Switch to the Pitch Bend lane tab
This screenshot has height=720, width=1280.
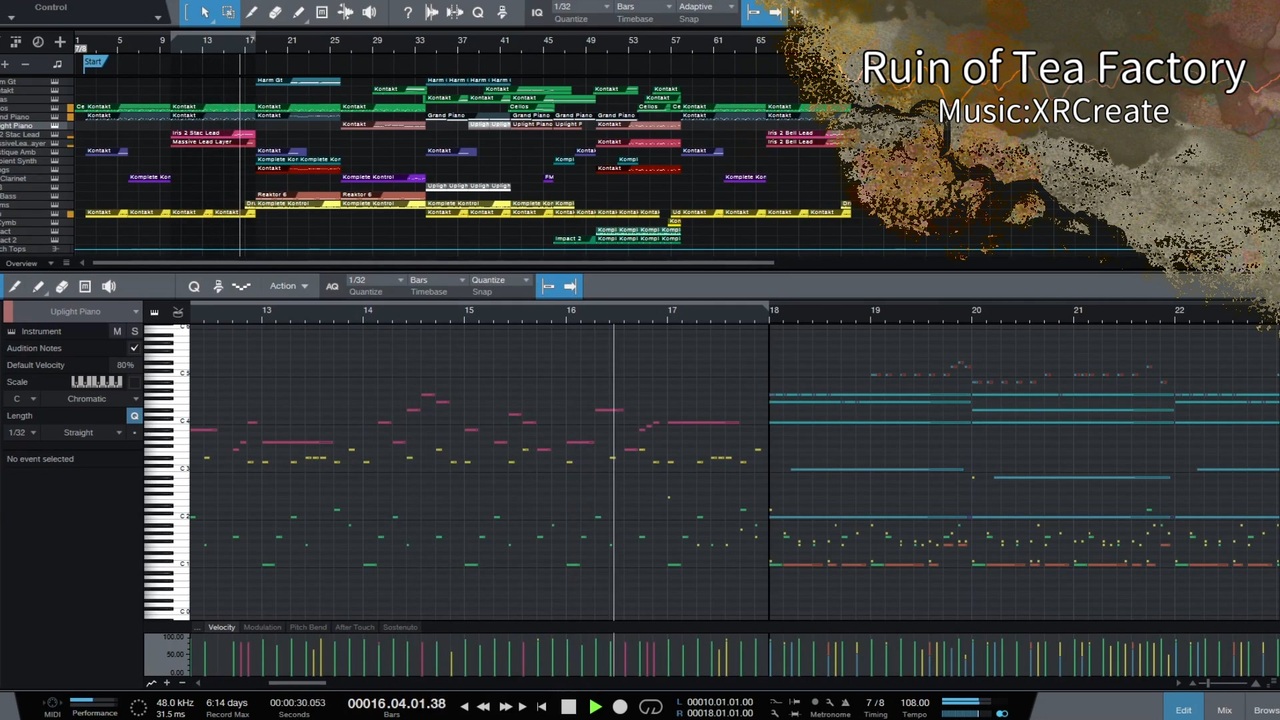(x=308, y=627)
